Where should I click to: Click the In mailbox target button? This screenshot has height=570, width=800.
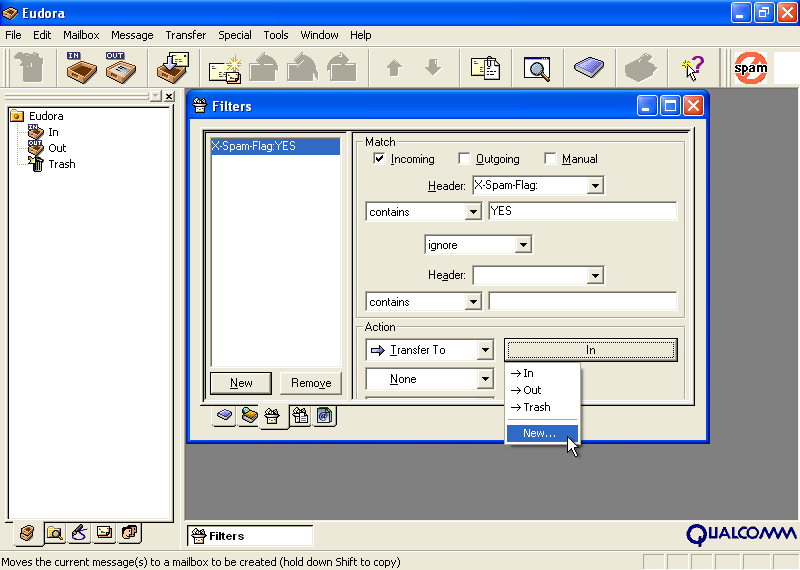tap(591, 350)
